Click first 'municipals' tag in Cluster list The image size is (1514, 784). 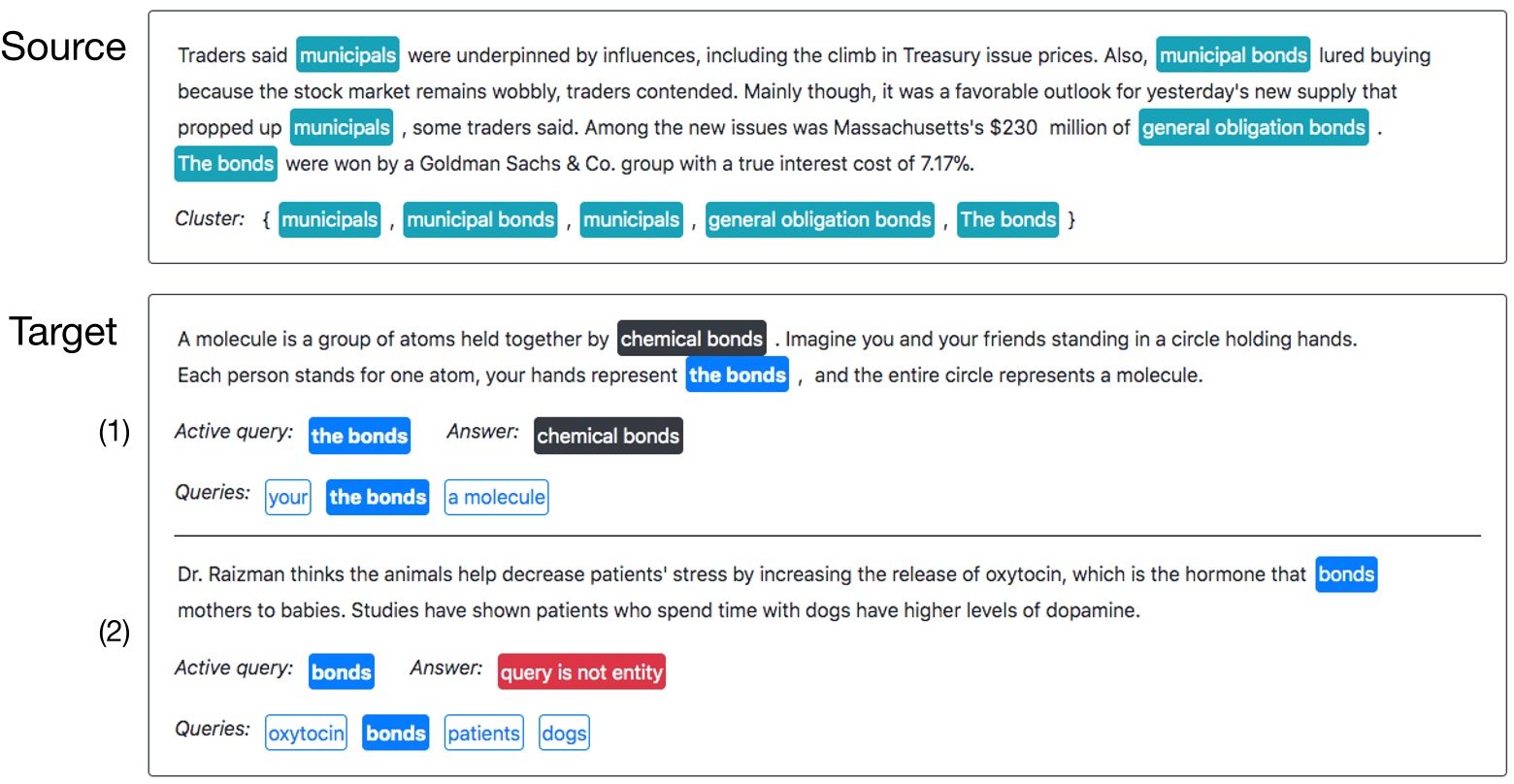click(329, 220)
